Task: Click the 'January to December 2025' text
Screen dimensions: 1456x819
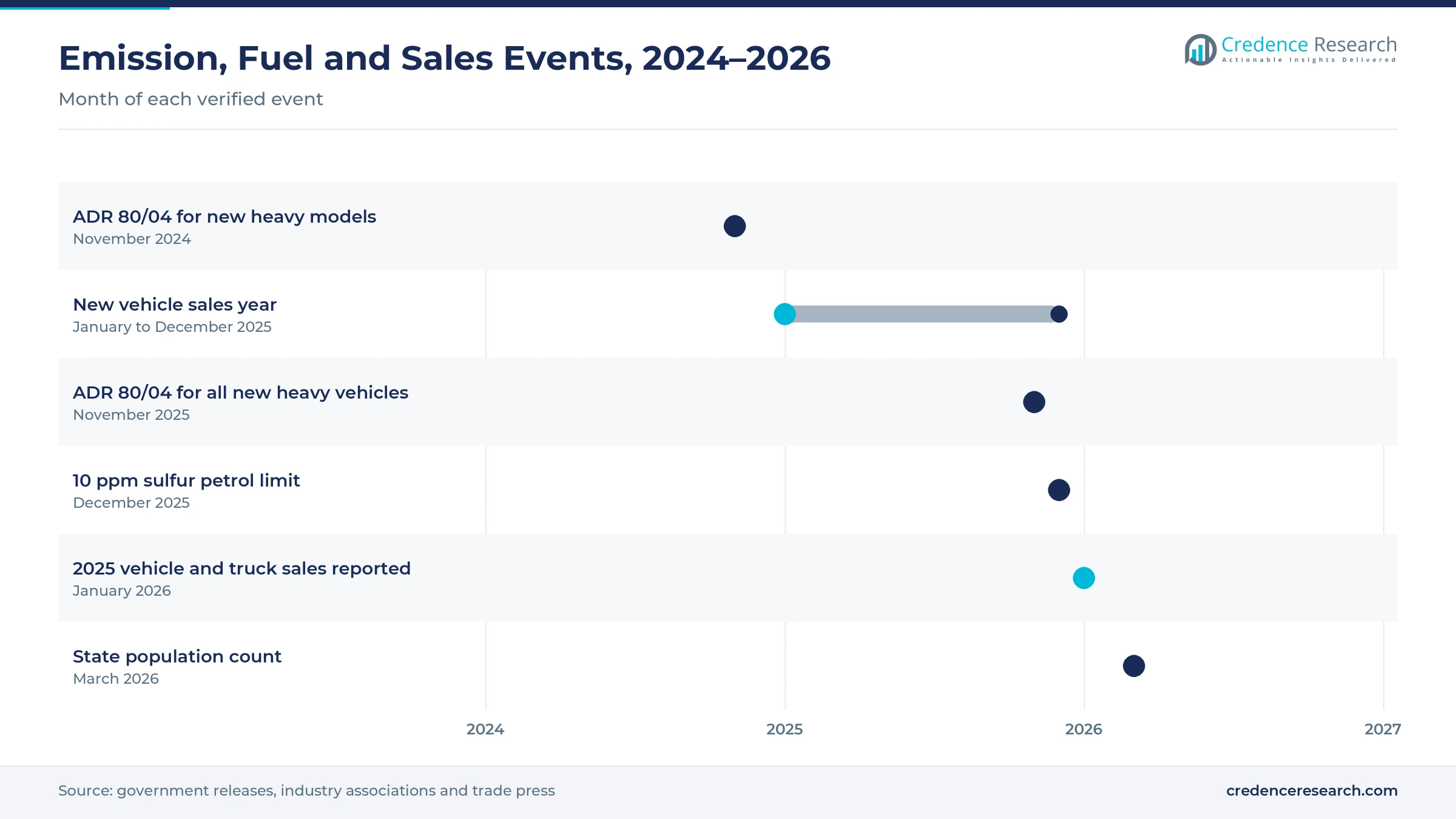Action: (172, 327)
